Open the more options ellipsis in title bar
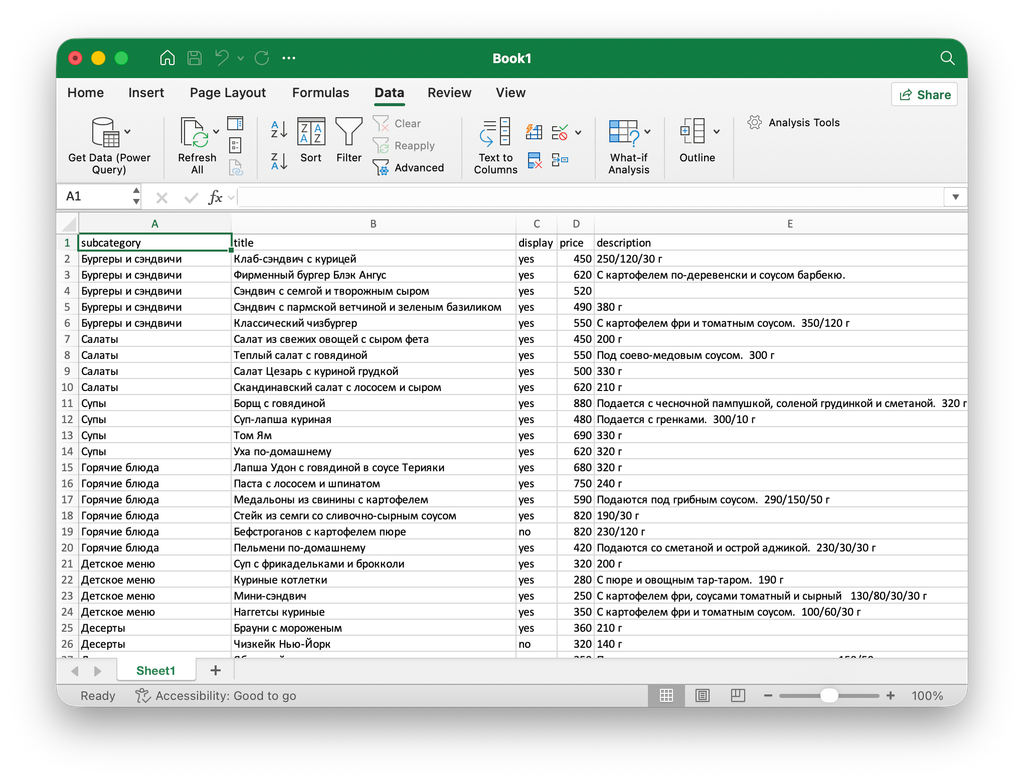Image resolution: width=1024 pixels, height=781 pixels. (289, 58)
